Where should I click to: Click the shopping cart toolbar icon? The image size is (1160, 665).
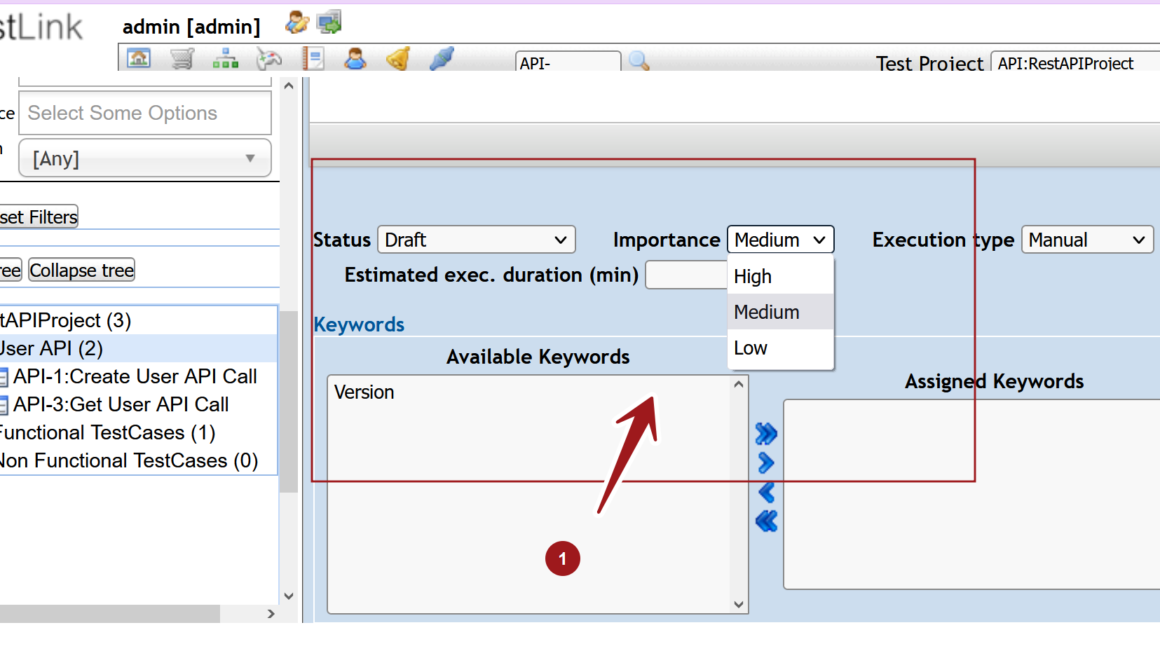point(182,58)
